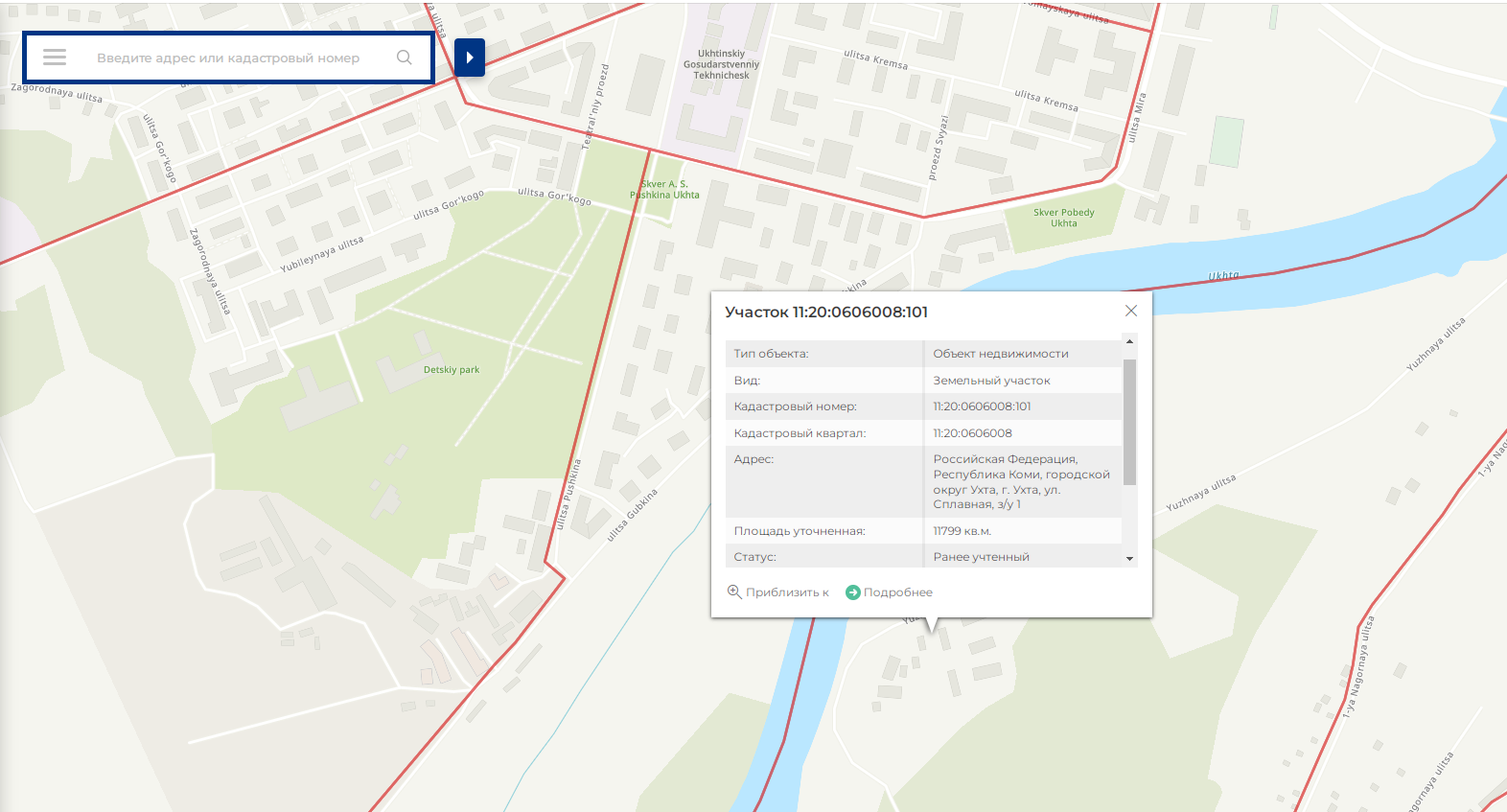Click the Тип объекта label

click(771, 354)
